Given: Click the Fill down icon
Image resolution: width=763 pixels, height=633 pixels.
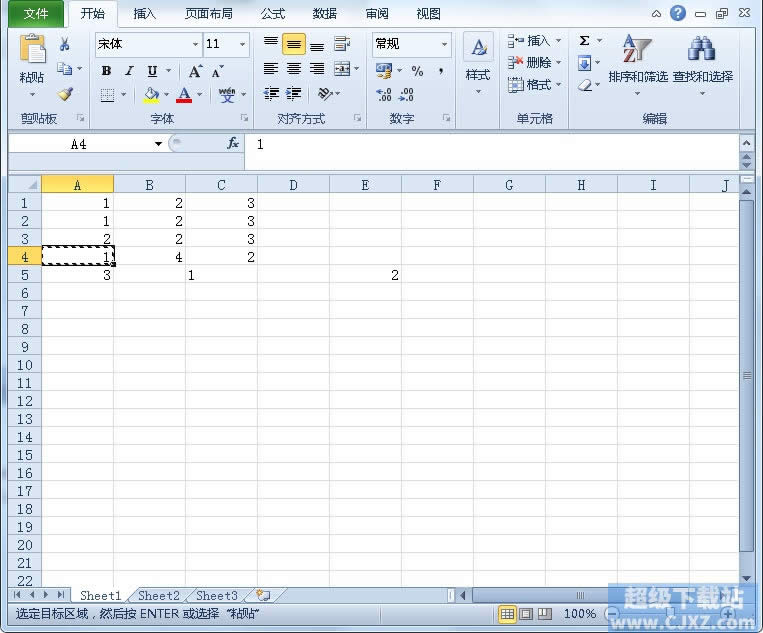Looking at the screenshot, I should (x=584, y=63).
